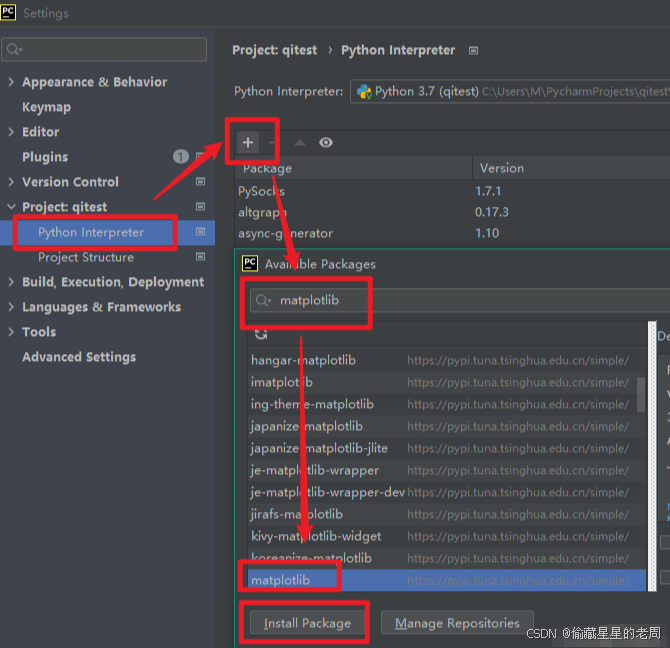The width and height of the screenshot is (670, 648).
Task: Select ing-theme-matplotlib package
Action: pos(447,404)
